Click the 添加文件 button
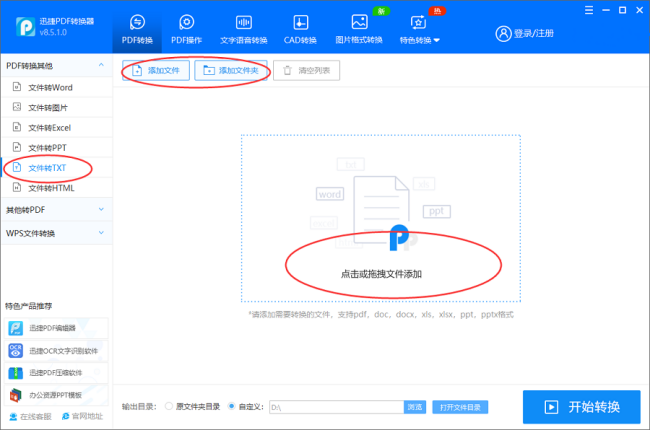The width and height of the screenshot is (650, 430). point(156,70)
